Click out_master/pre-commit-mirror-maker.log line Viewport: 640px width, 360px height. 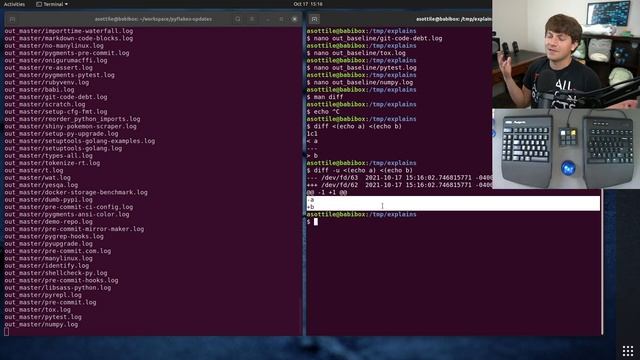(74, 229)
